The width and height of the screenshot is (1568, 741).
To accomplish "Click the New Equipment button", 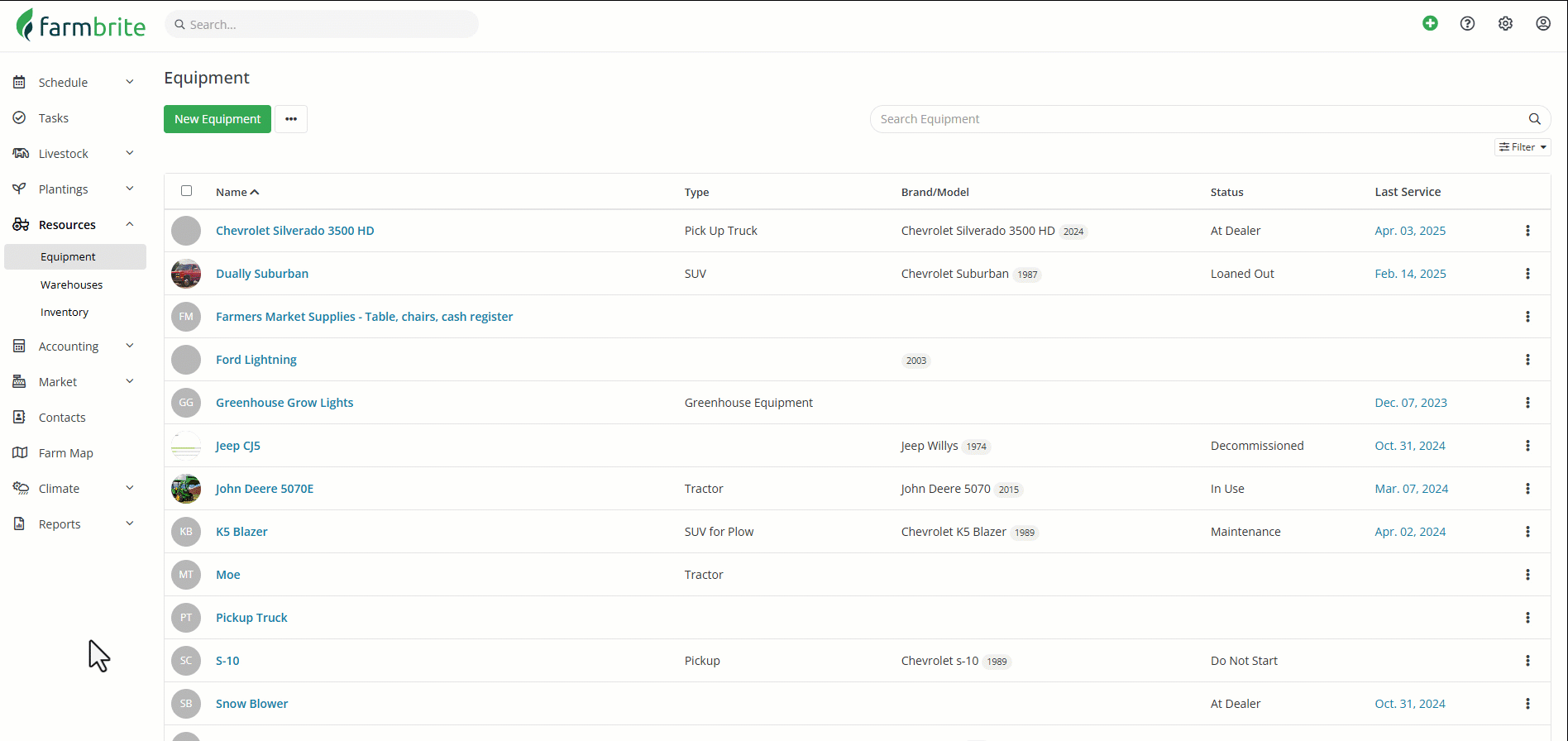I will click(218, 119).
